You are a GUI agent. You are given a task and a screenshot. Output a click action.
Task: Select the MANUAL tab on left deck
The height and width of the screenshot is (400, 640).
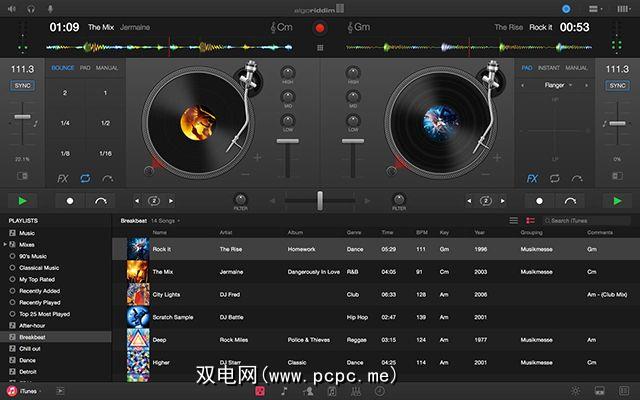tap(107, 68)
